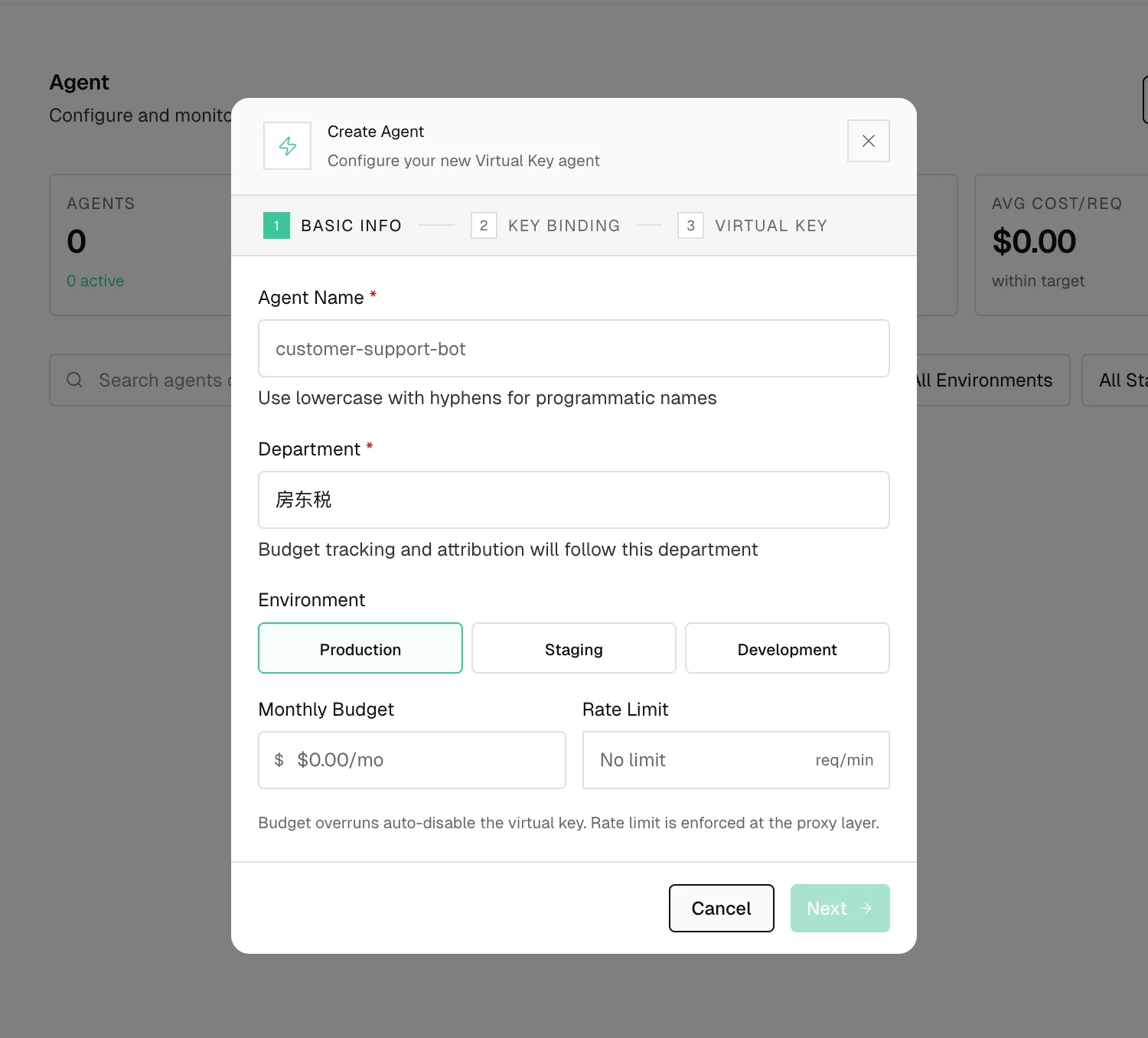1148x1038 pixels.
Task: Click the 'within target' text in background card
Action: click(1039, 281)
